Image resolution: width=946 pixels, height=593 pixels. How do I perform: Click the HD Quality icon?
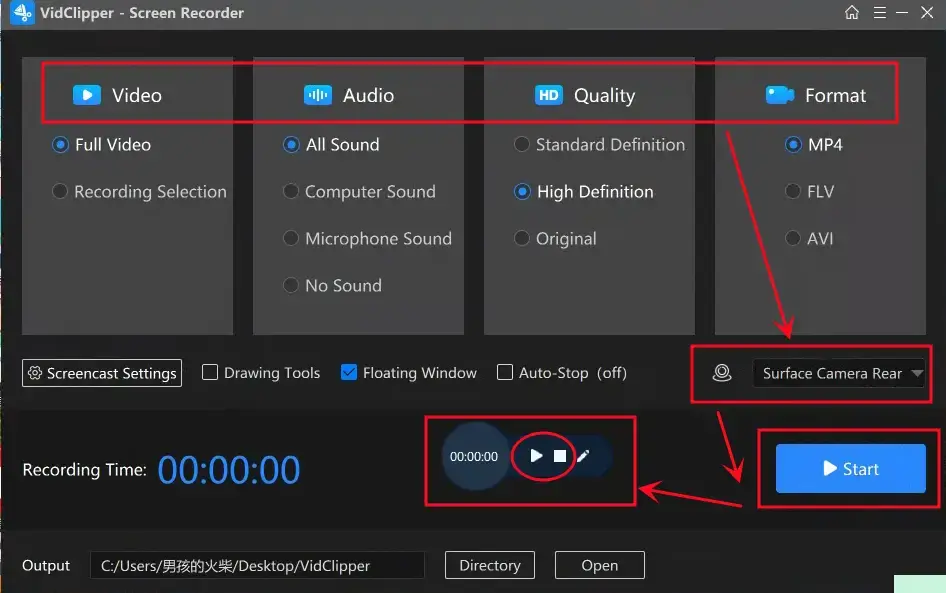pos(548,95)
